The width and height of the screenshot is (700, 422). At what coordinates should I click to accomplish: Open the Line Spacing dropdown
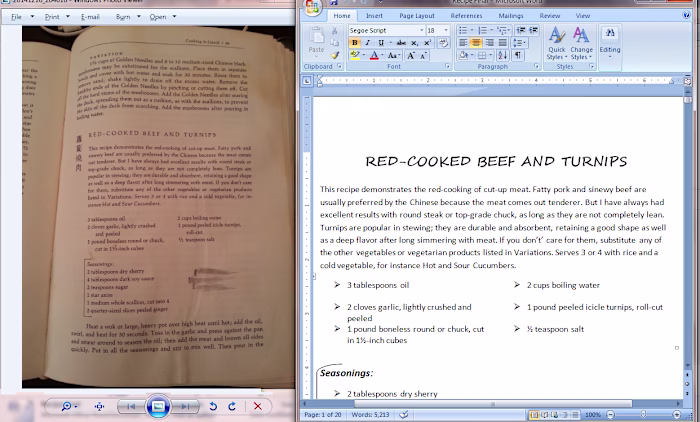[519, 43]
